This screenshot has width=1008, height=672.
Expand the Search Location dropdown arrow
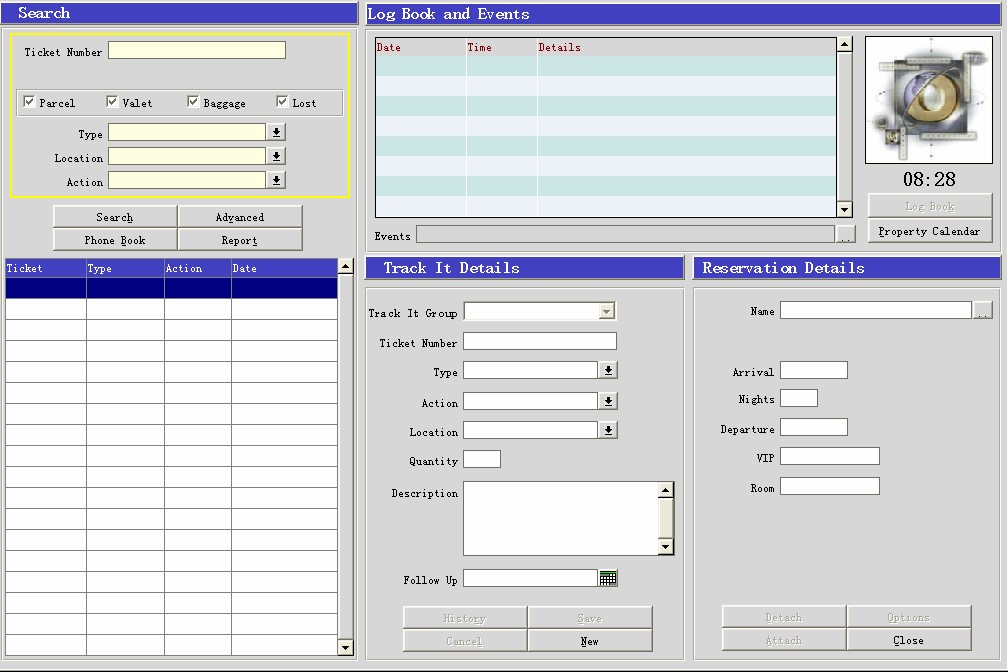tap(276, 156)
